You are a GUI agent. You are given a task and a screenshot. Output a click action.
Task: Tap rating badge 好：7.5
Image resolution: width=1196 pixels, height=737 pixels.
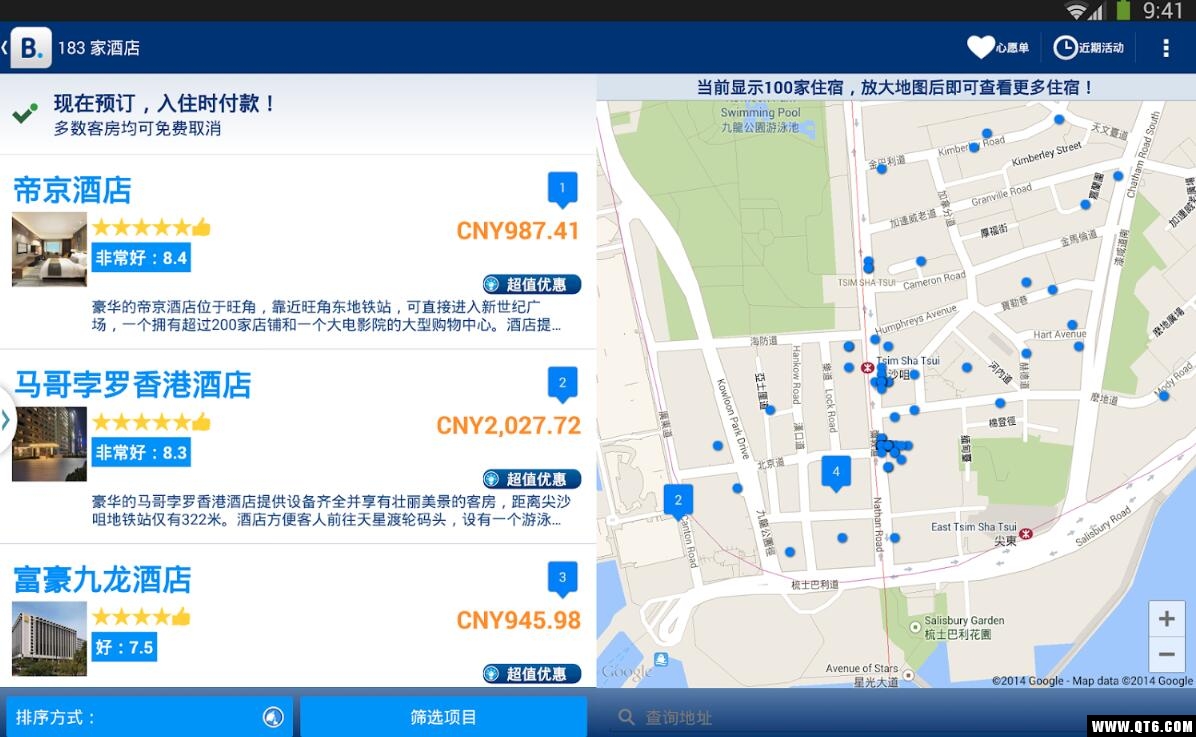[x=124, y=647]
